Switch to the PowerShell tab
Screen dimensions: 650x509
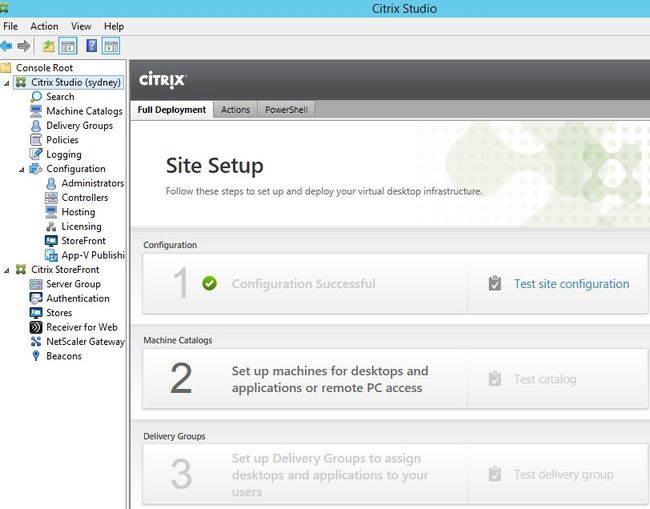tap(286, 110)
